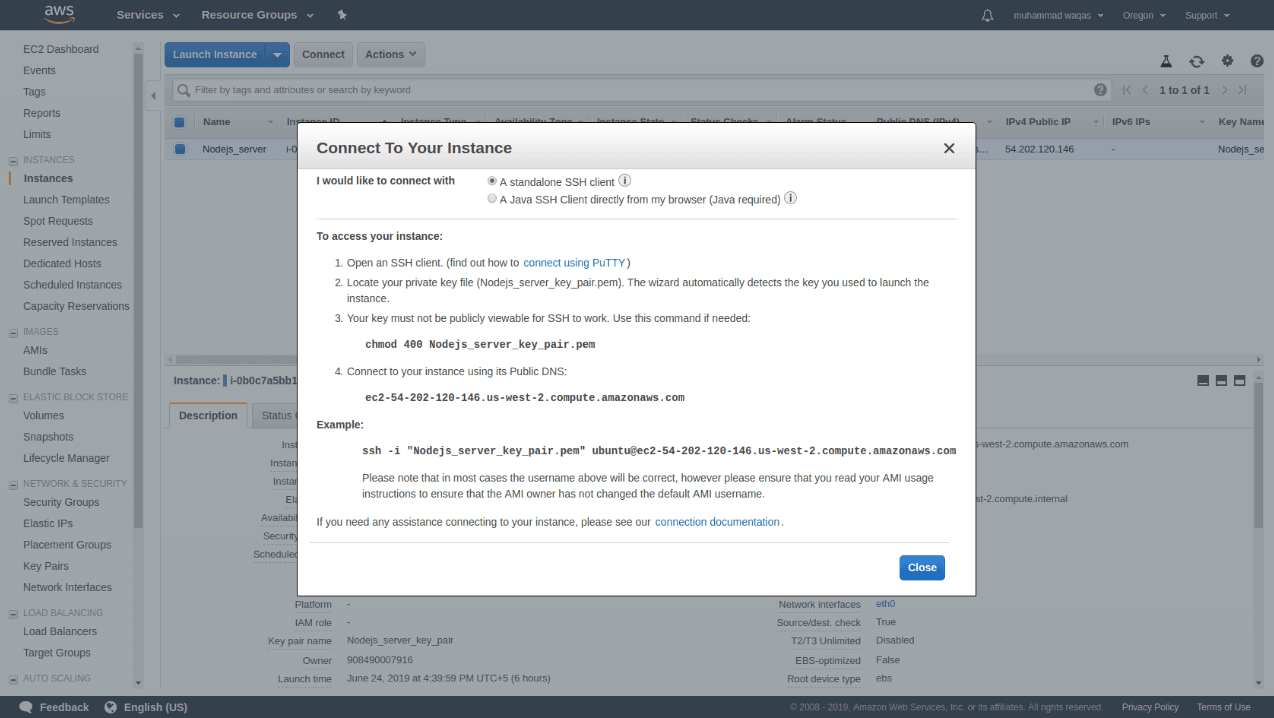Select 'A standalone SSH client' option
1274x718 pixels.
[491, 181]
